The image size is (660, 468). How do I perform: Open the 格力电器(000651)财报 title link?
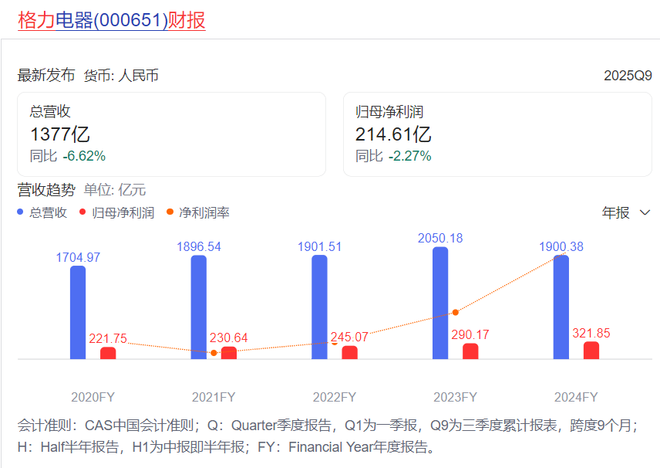(112, 20)
